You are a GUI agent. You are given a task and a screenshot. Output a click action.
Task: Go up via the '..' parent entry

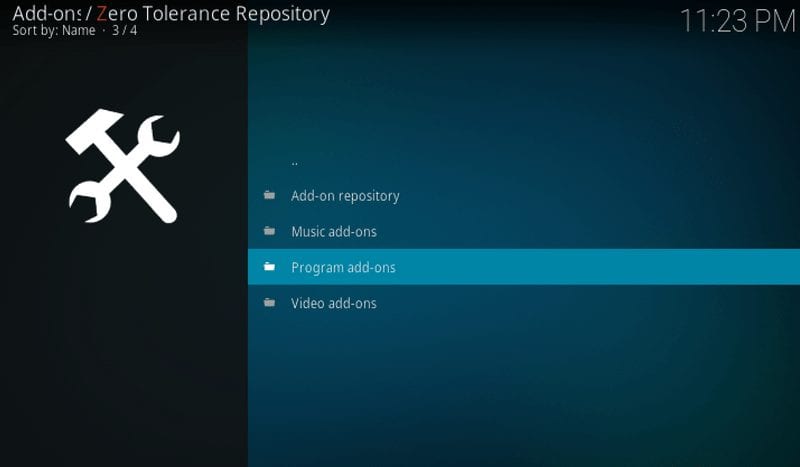[x=524, y=160]
